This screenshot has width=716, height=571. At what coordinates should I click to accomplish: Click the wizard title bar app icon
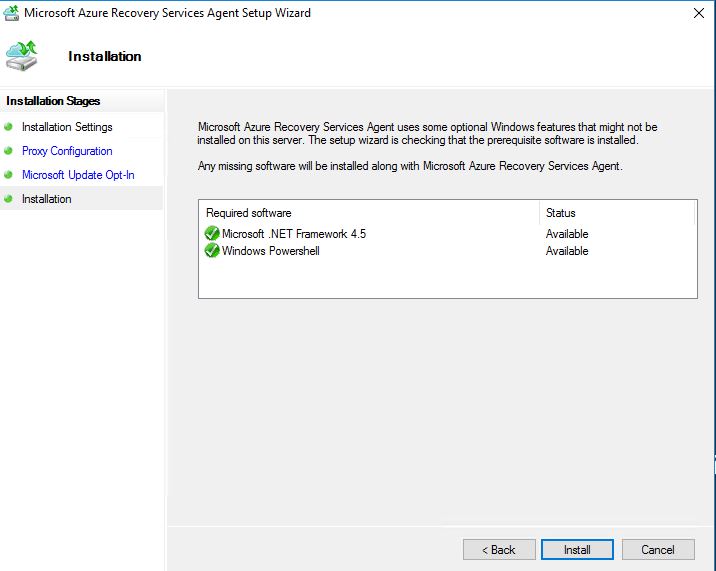coord(11,13)
